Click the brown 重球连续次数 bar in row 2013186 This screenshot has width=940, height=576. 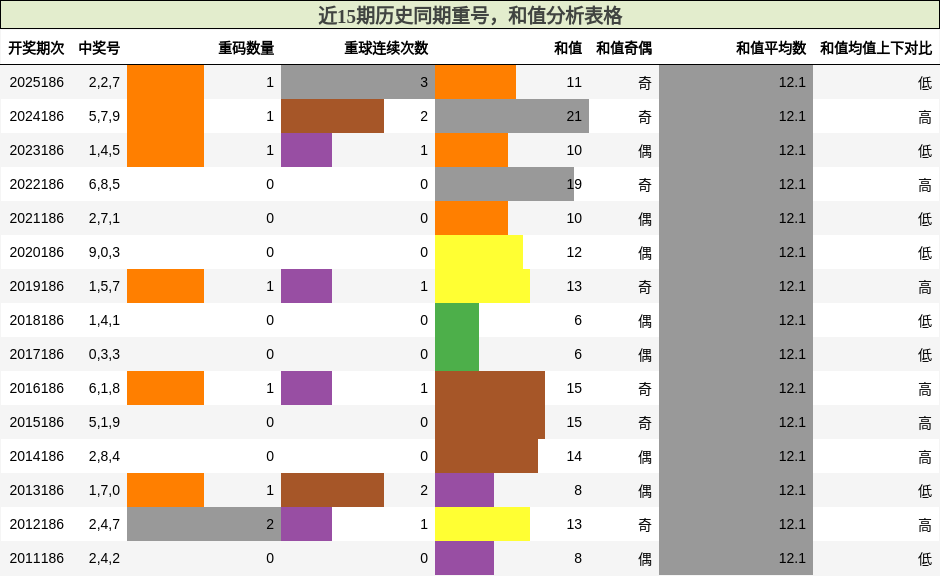tap(332, 490)
